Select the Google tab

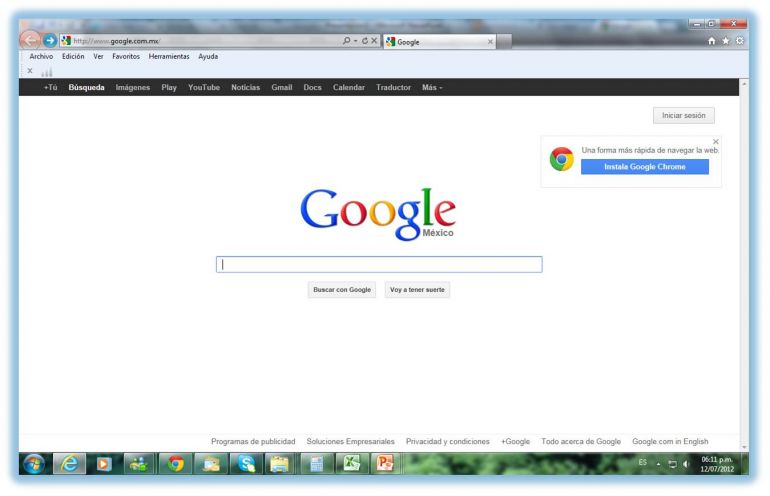pos(440,42)
